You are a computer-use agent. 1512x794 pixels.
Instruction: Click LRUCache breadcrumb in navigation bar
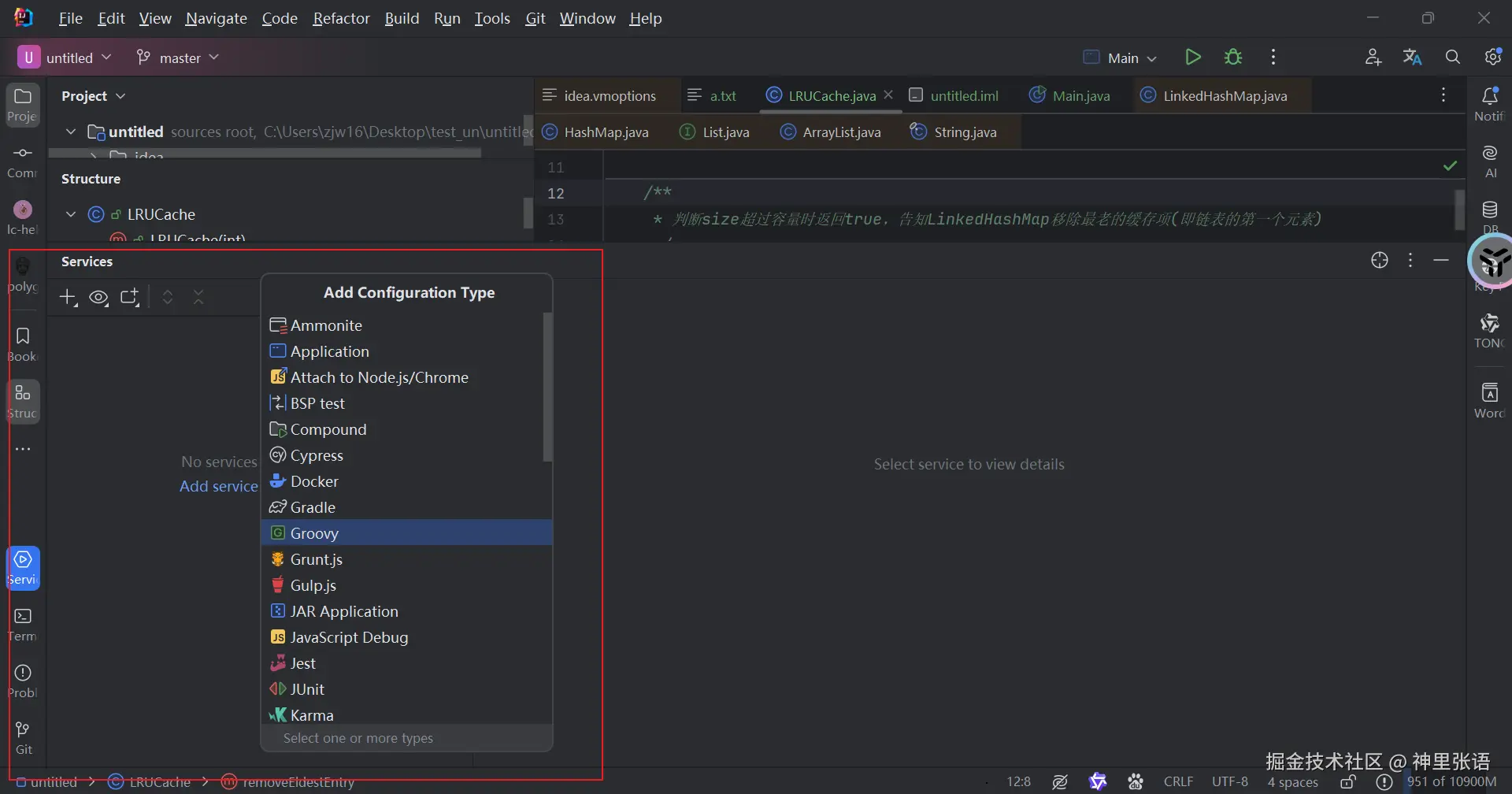[x=150, y=782]
